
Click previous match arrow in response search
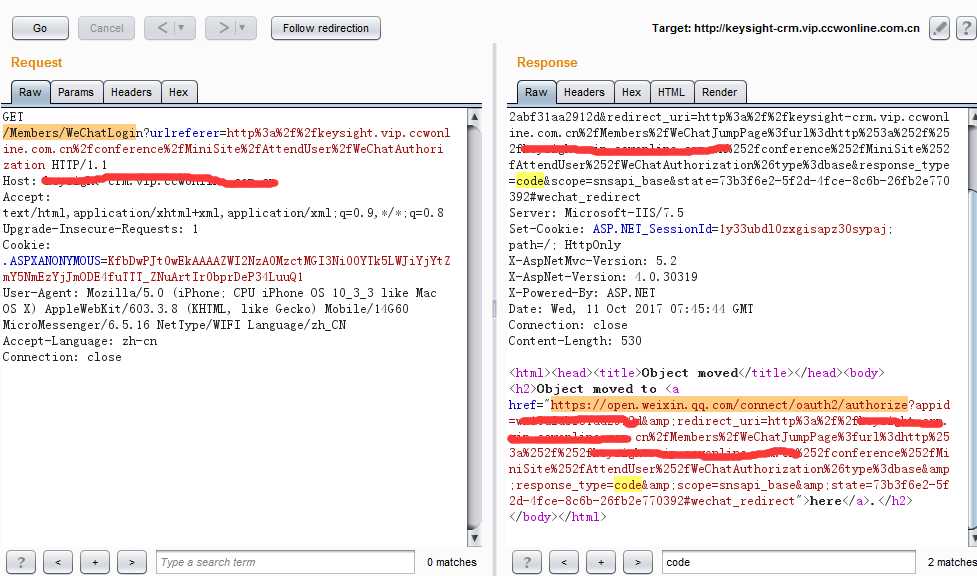click(x=564, y=562)
